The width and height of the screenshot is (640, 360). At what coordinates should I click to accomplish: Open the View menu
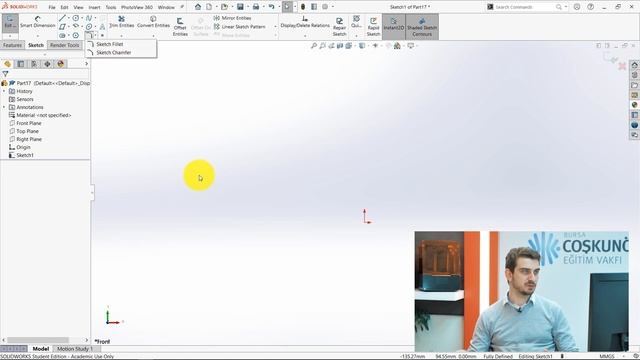point(78,7)
